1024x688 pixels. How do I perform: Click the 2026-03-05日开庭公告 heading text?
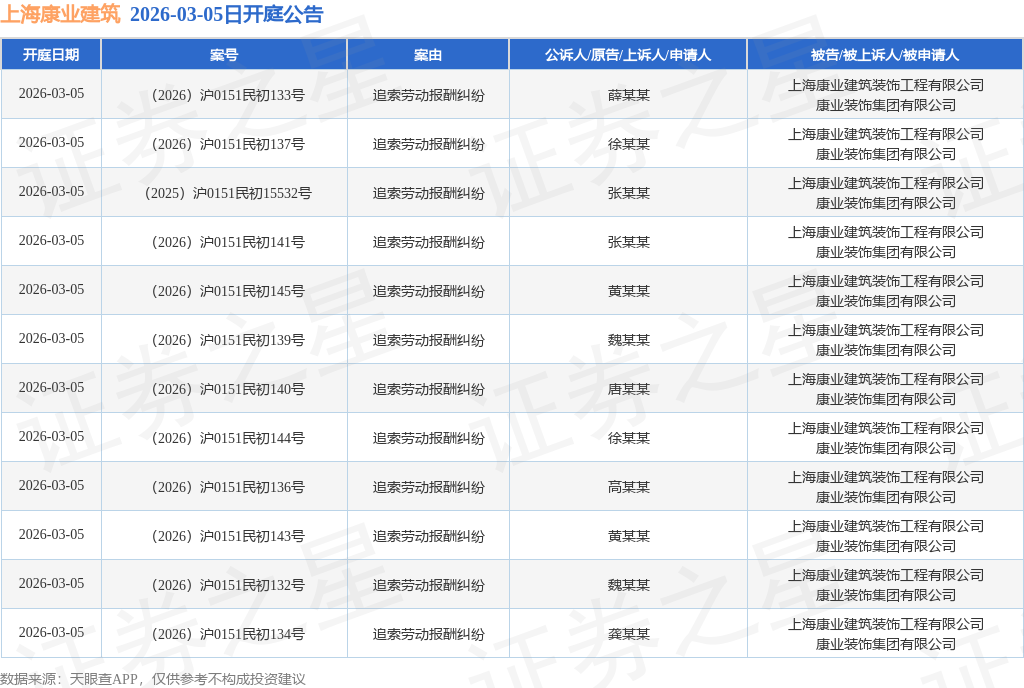(227, 14)
